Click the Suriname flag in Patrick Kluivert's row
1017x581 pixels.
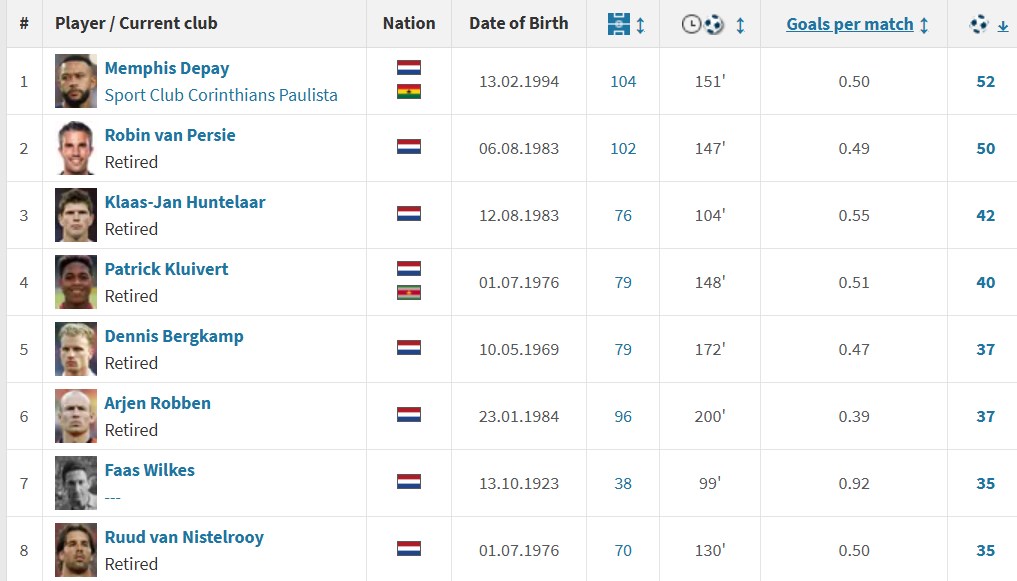[408, 293]
